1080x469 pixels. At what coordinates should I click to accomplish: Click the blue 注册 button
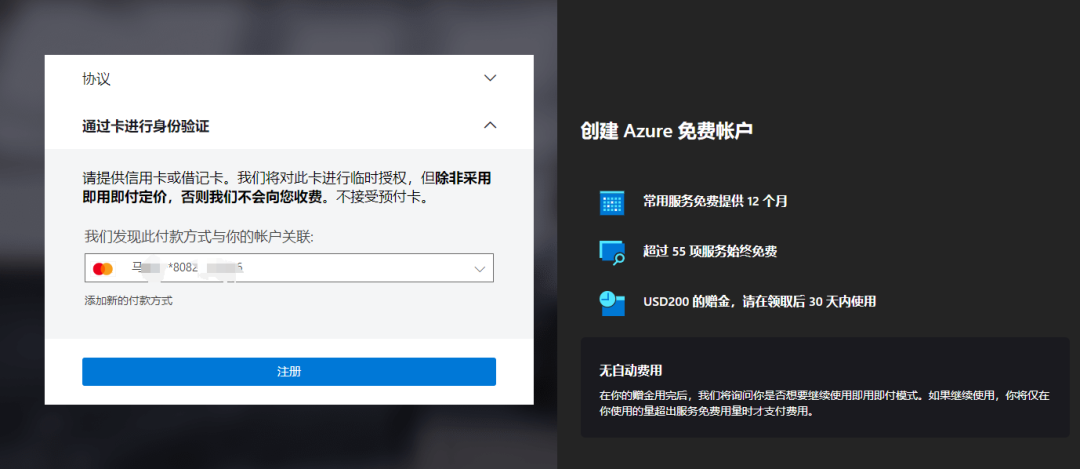(x=289, y=372)
